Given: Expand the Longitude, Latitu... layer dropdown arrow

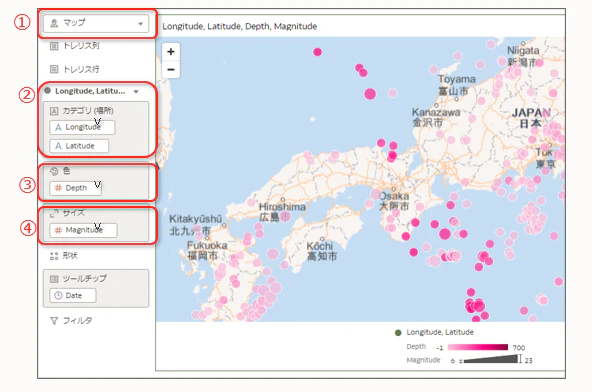Looking at the screenshot, I should click(136, 91).
